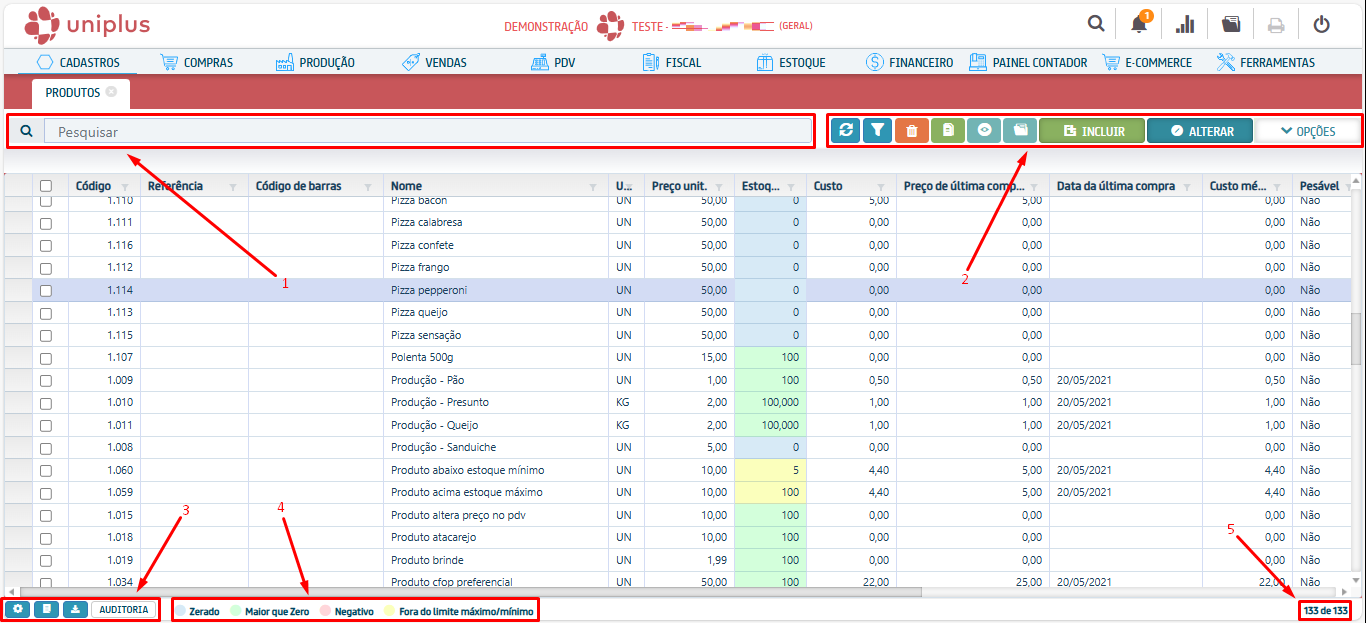Screen dimensions: 1366x623
Task: Open grid settings gear button
Action: pyautogui.click(x=17, y=609)
